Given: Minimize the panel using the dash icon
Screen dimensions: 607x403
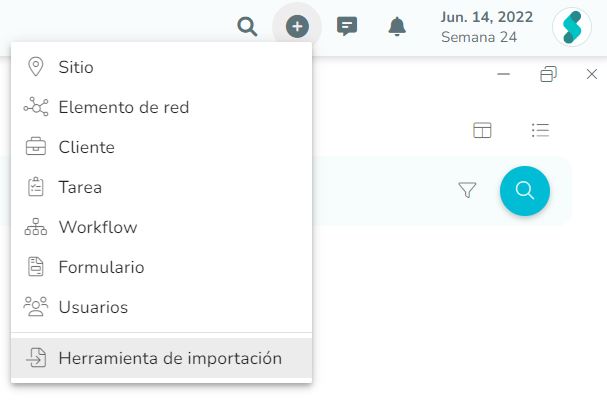Looking at the screenshot, I should [503, 74].
